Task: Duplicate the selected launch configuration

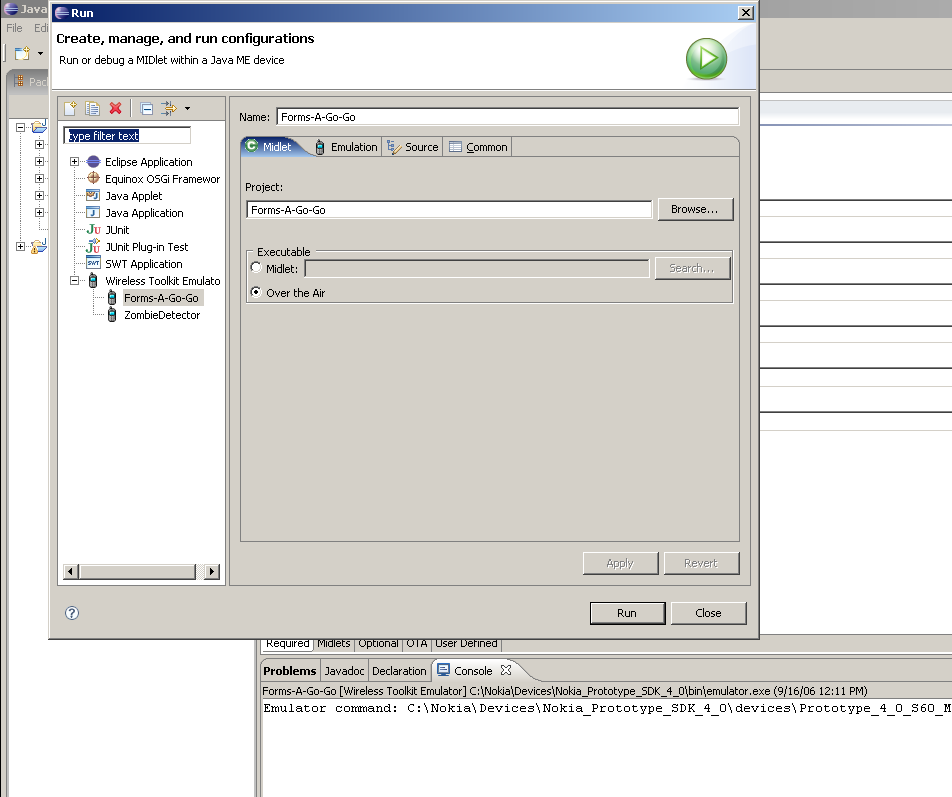Action: click(x=91, y=108)
